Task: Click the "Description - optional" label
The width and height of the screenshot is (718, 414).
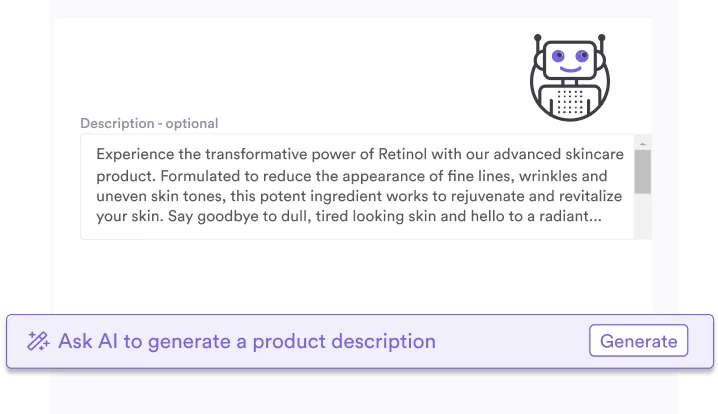Action: coord(149,123)
